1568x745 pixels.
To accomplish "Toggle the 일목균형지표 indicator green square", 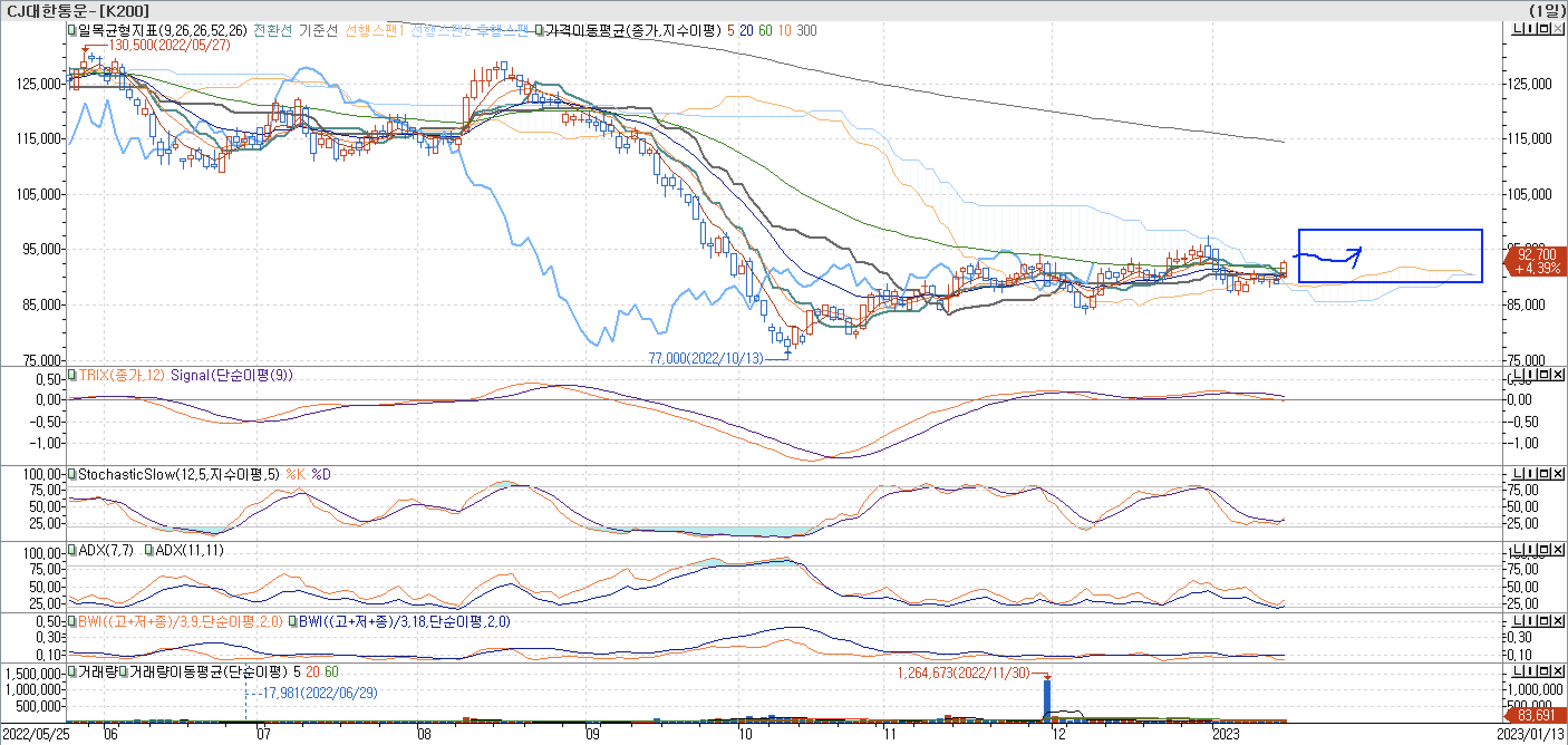I will coord(72,30).
